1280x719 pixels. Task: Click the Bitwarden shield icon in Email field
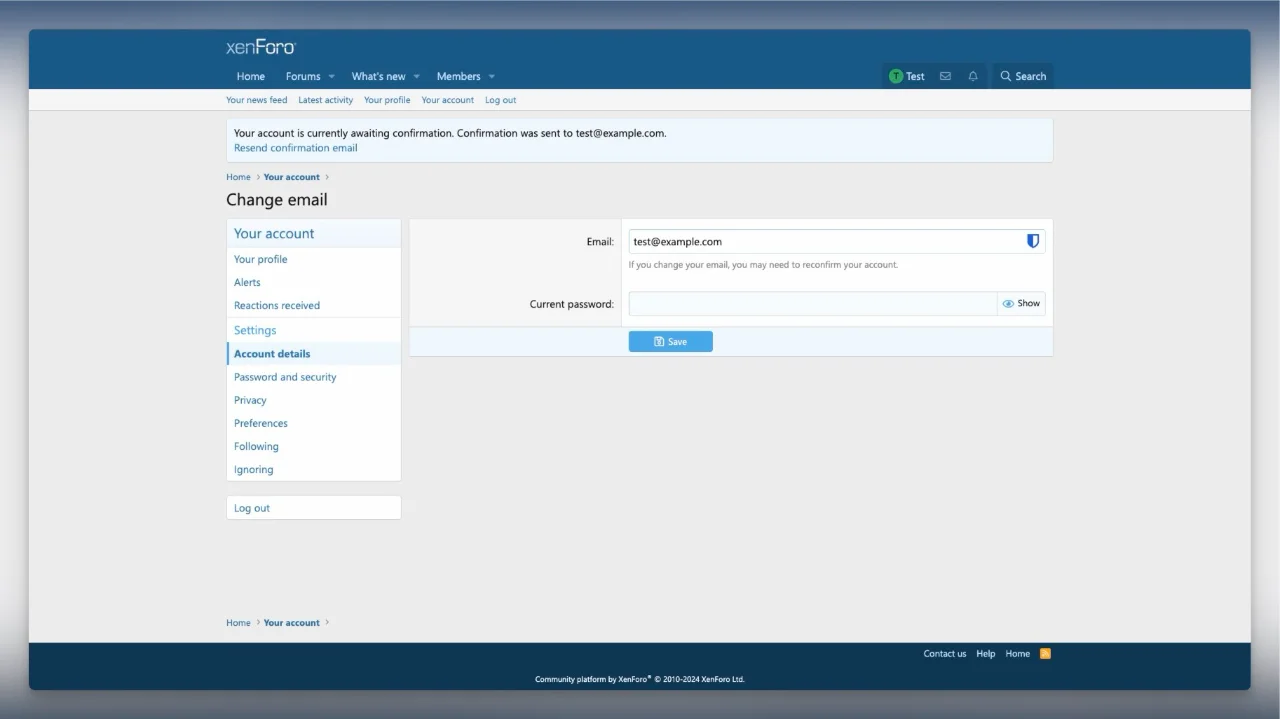click(x=1033, y=241)
